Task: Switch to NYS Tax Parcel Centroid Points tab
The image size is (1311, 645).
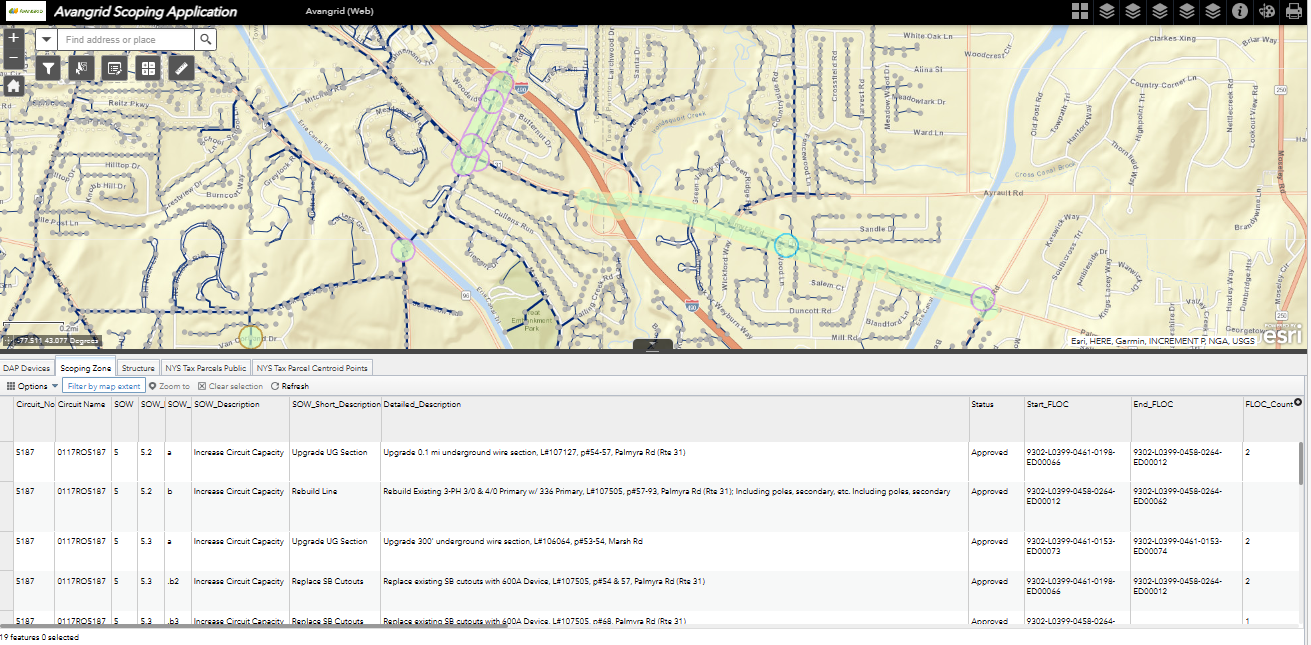Action: (x=312, y=368)
